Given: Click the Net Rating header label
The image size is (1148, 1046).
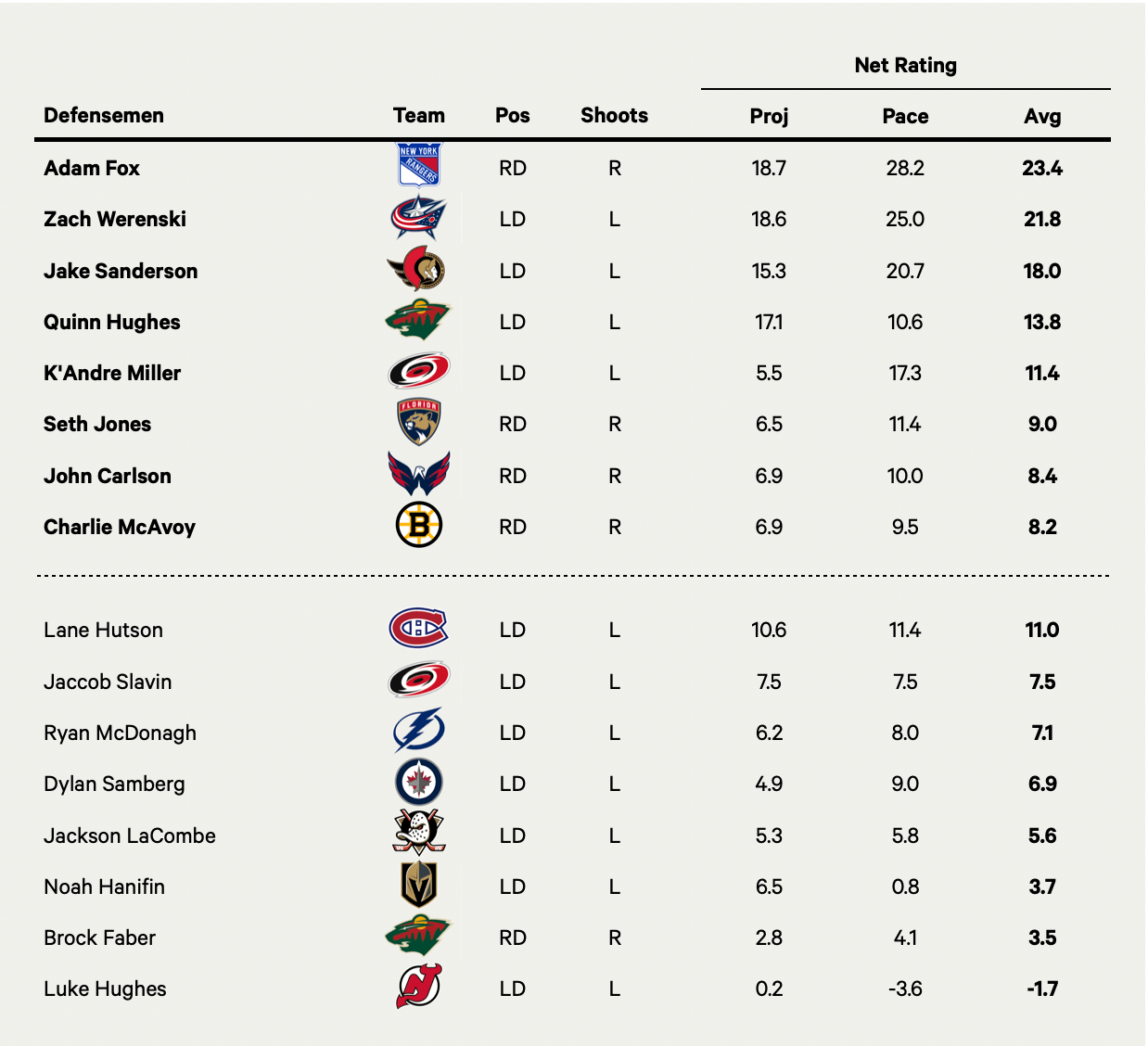Looking at the screenshot, I should tap(905, 65).
